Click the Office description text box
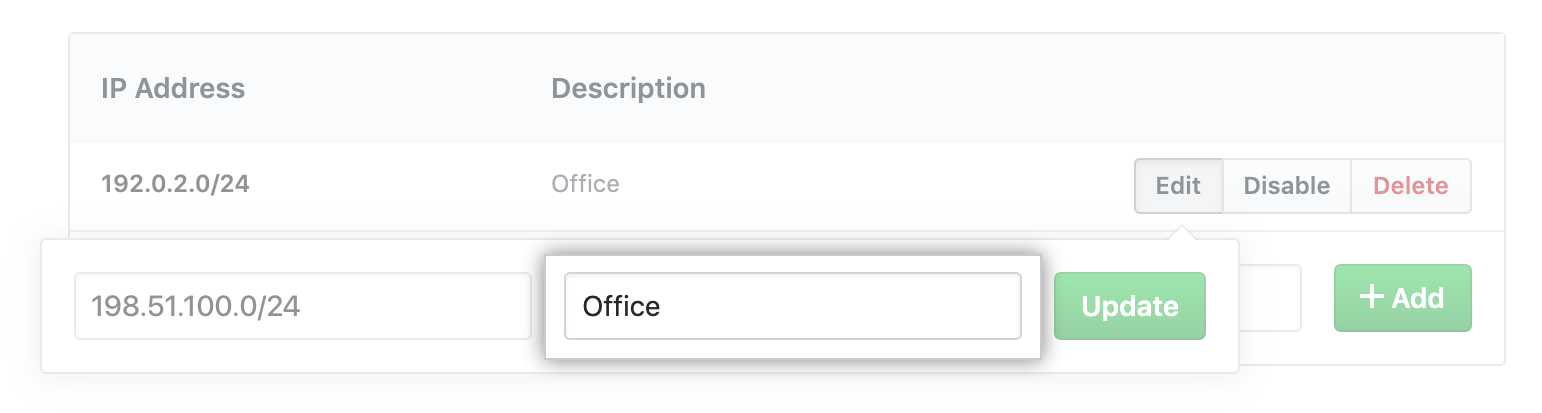Screen dimensions: 1542x413 (792, 305)
